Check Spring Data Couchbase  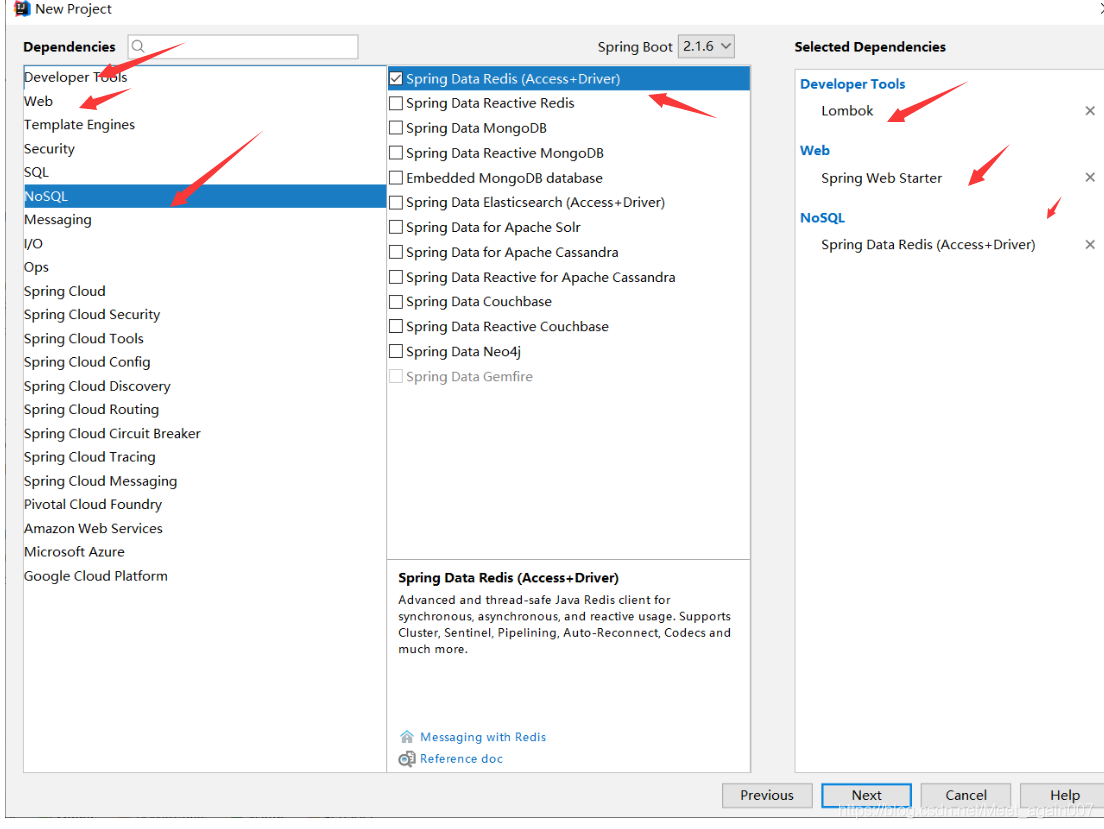click(396, 301)
